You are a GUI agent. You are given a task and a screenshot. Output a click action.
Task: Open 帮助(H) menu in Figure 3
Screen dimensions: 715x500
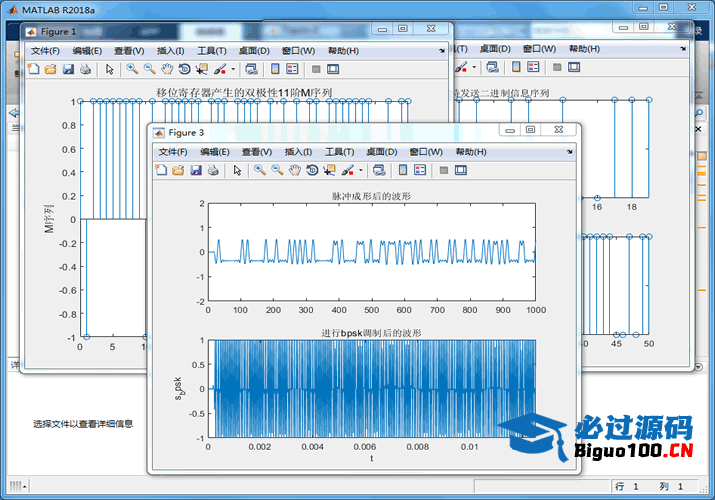click(471, 152)
